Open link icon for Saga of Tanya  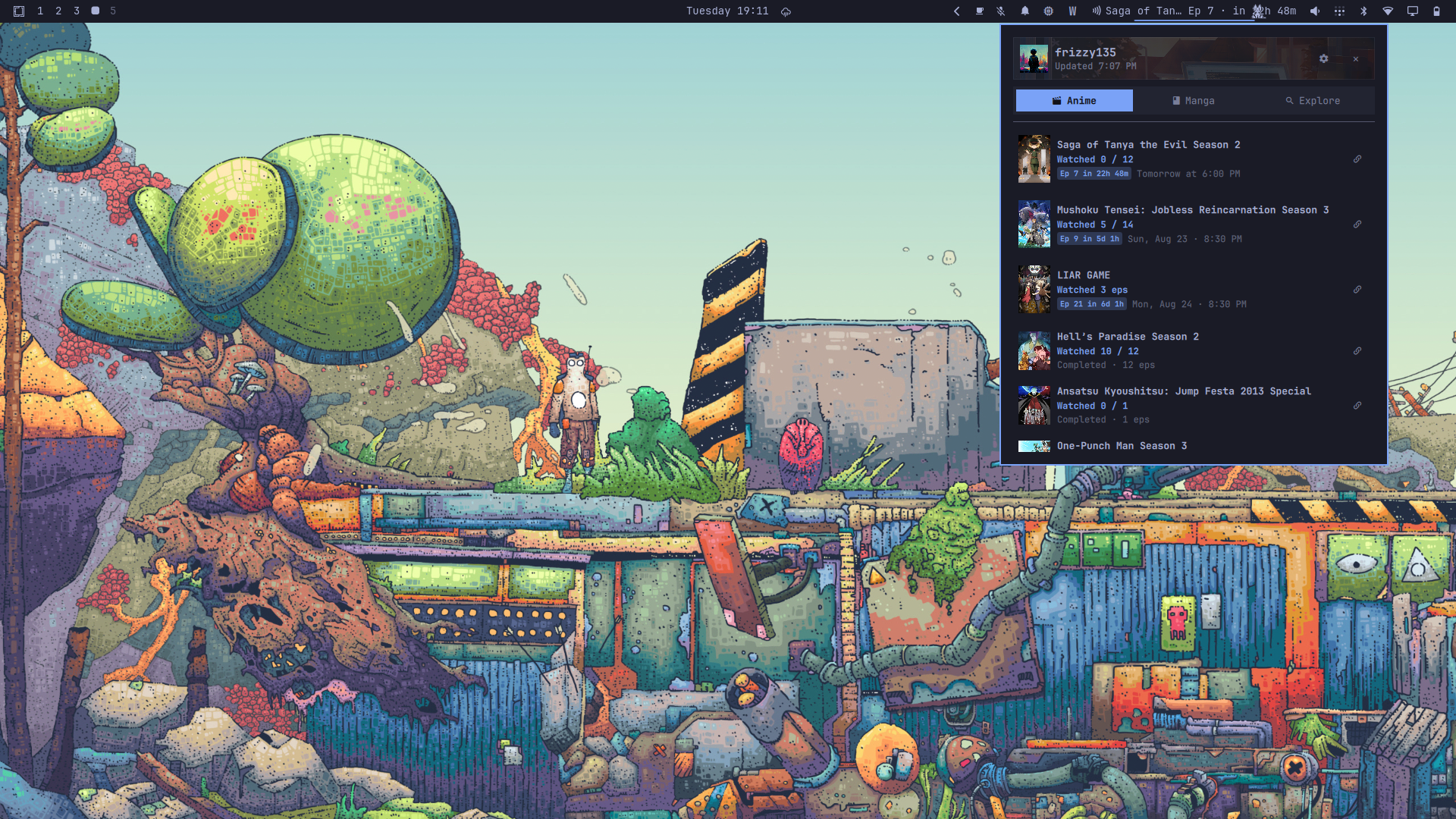point(1357,159)
